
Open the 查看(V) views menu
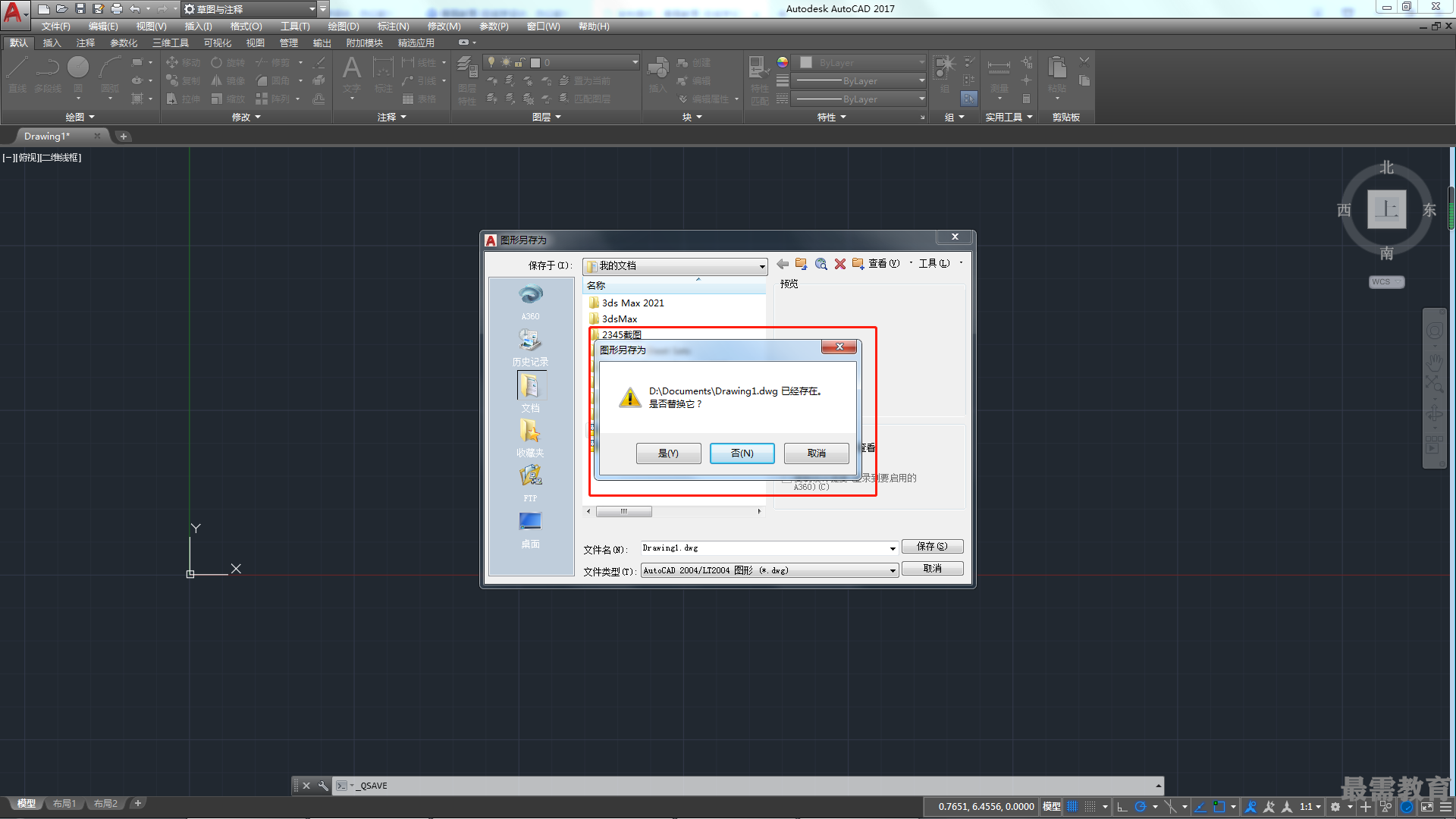point(884,264)
